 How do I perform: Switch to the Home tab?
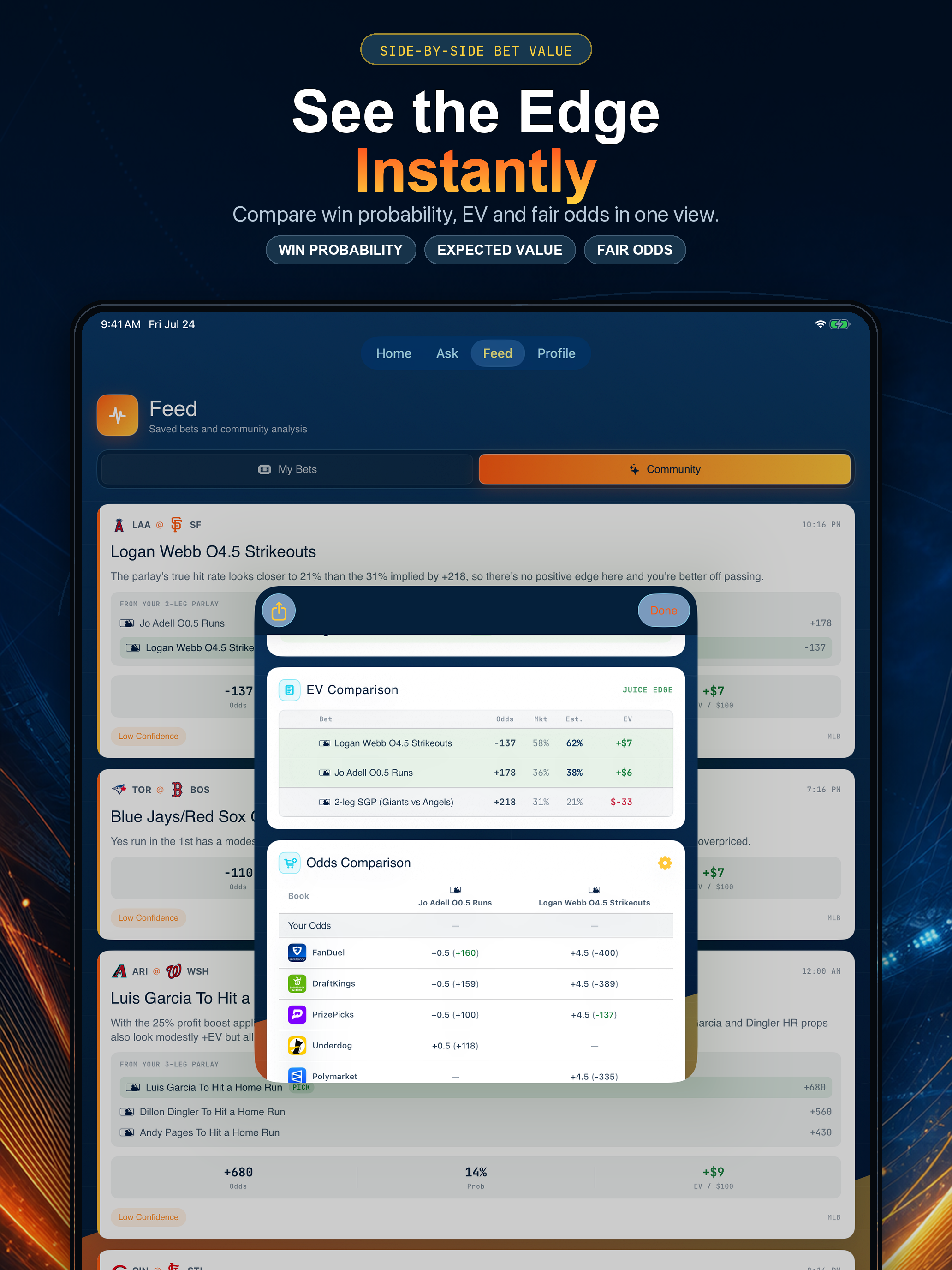[x=393, y=353]
